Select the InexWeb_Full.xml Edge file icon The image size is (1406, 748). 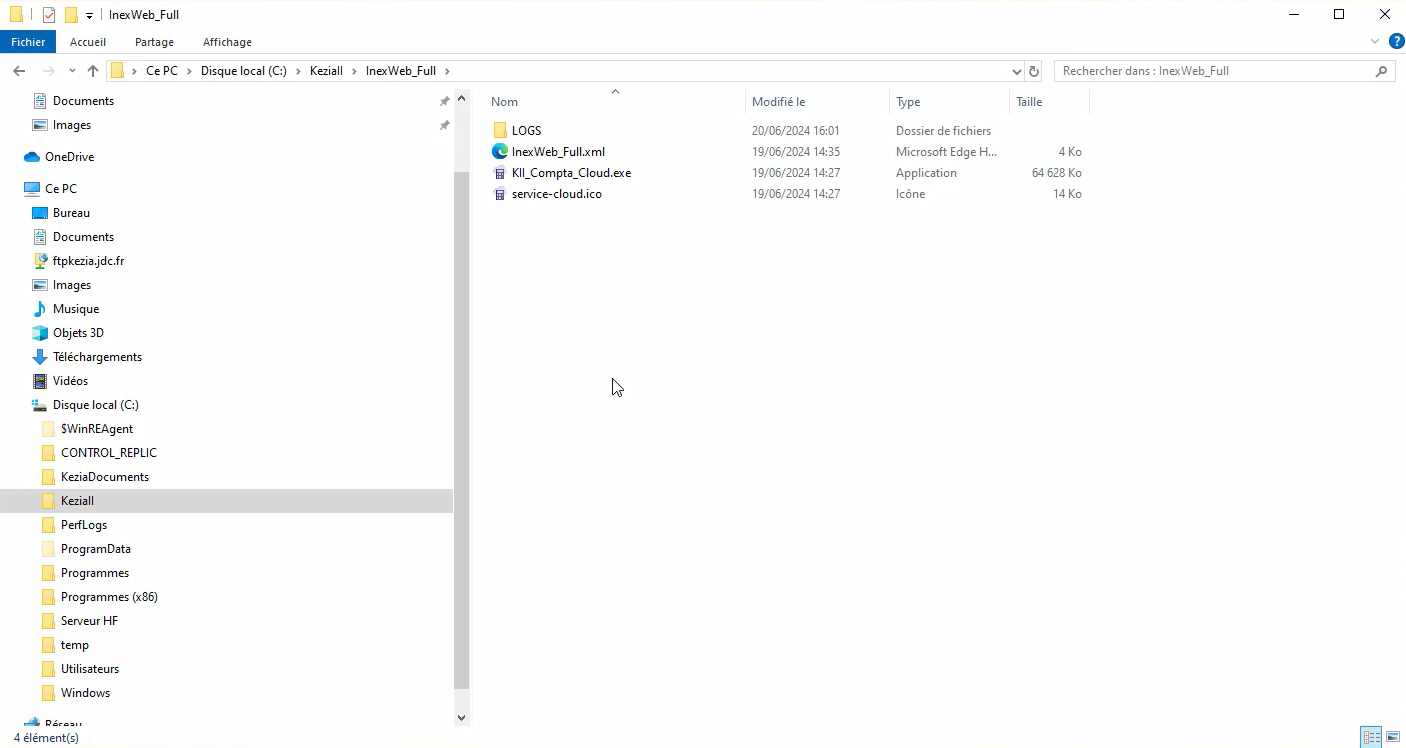500,152
